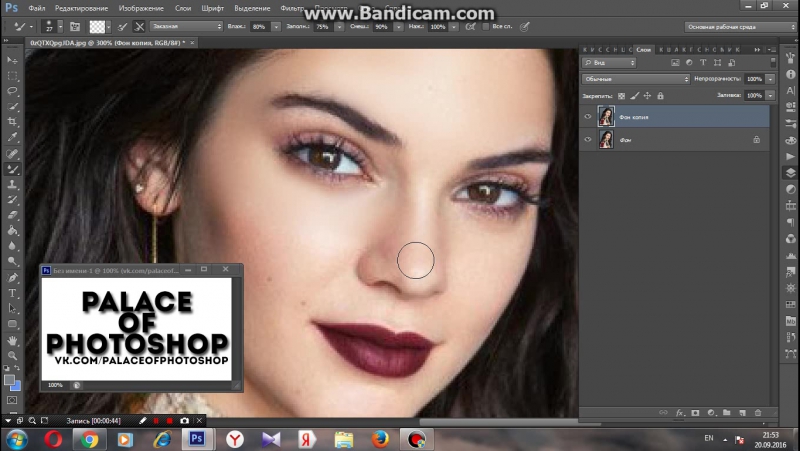Toggle lock transparent pixels
This screenshot has width=800, height=451.
pos(621,95)
